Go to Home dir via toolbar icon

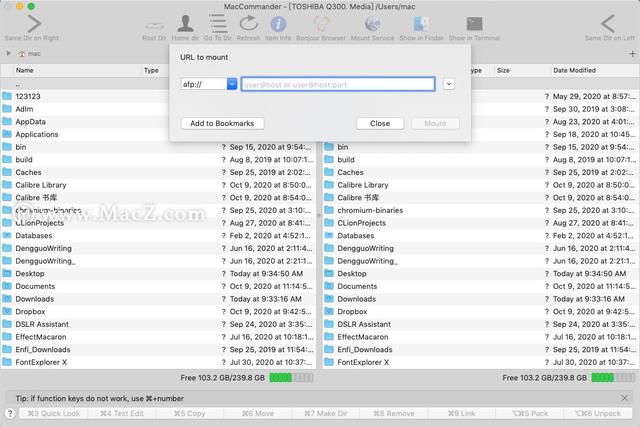pos(185,24)
